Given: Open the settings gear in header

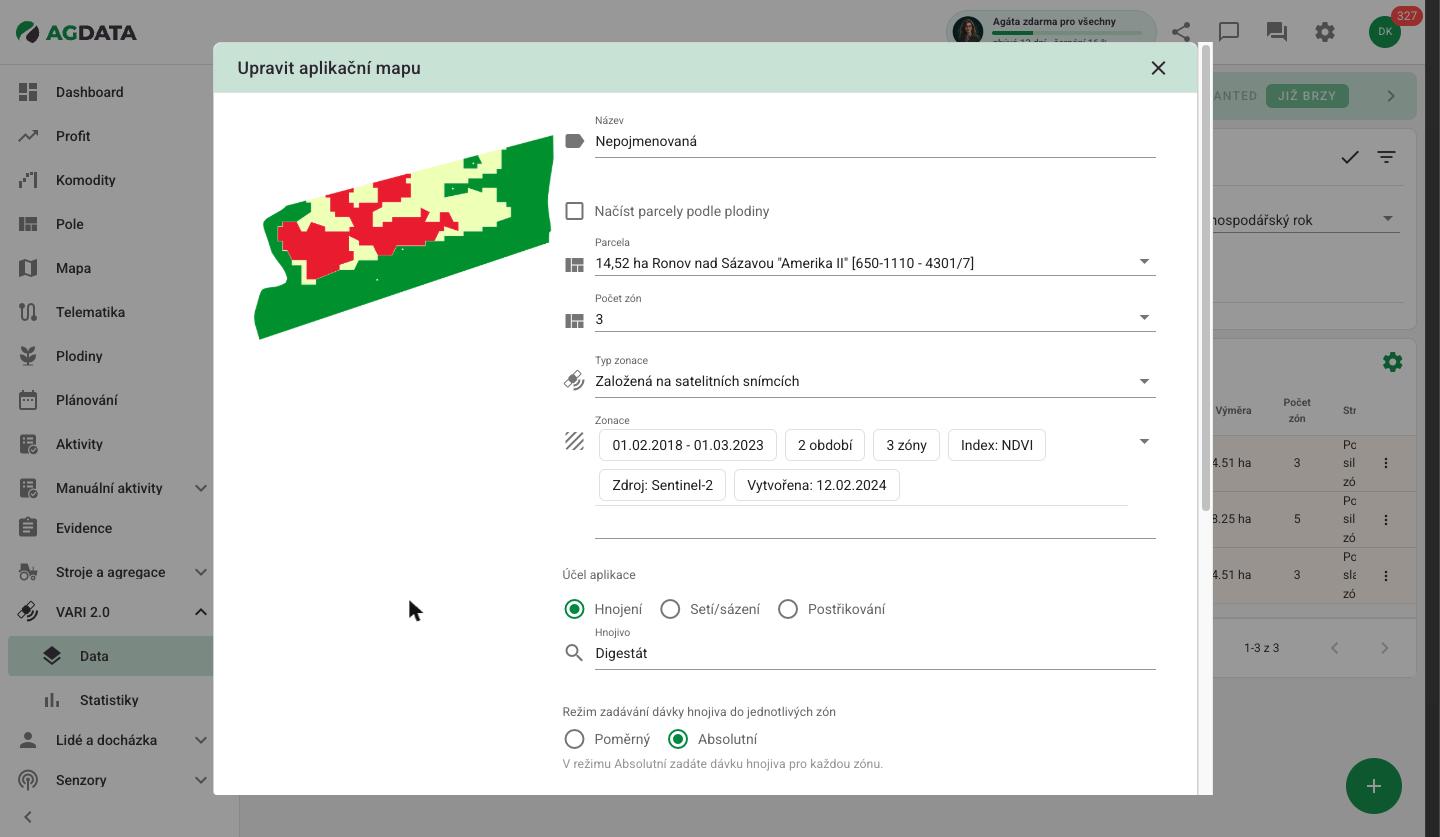Looking at the screenshot, I should (x=1325, y=32).
